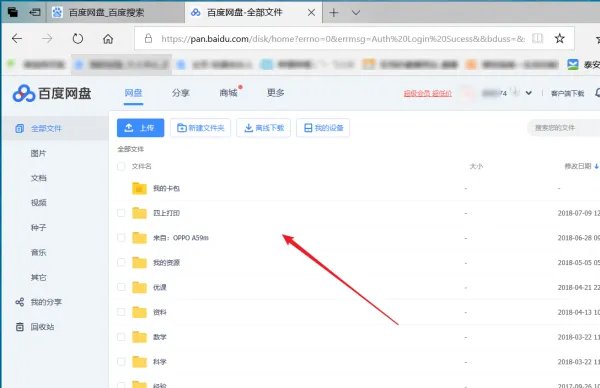The height and width of the screenshot is (388, 600).
Task: Click the 离线下载 button
Action: click(x=263, y=128)
